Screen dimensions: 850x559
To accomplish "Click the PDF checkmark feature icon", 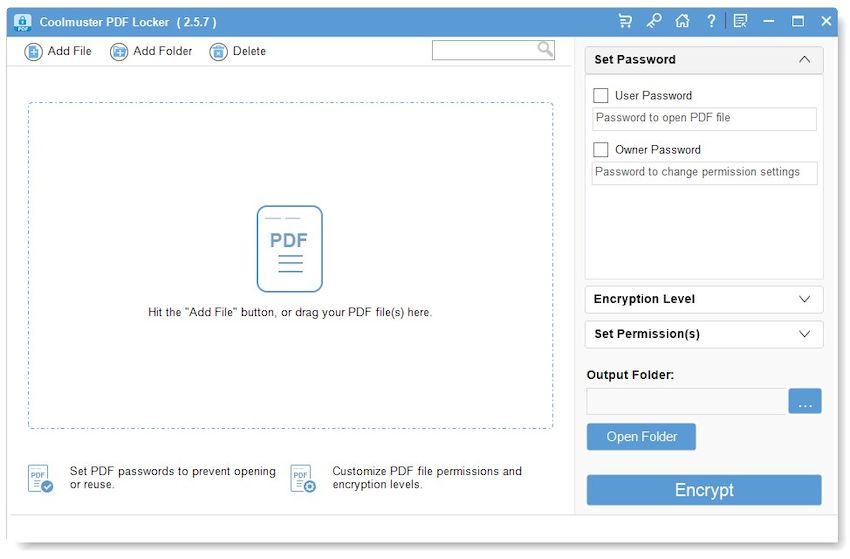I will click(x=40, y=478).
